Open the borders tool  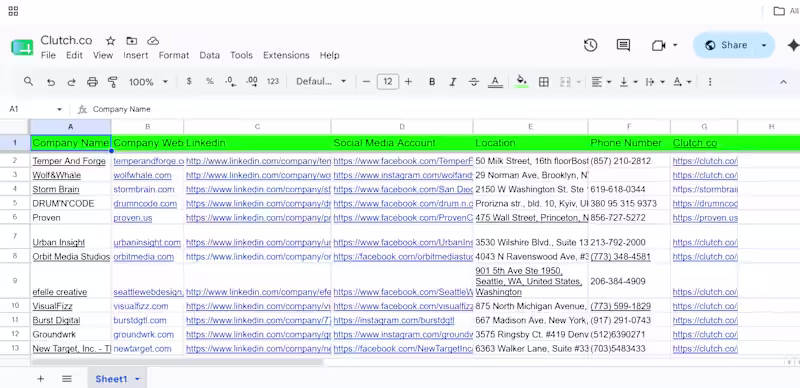tap(544, 82)
